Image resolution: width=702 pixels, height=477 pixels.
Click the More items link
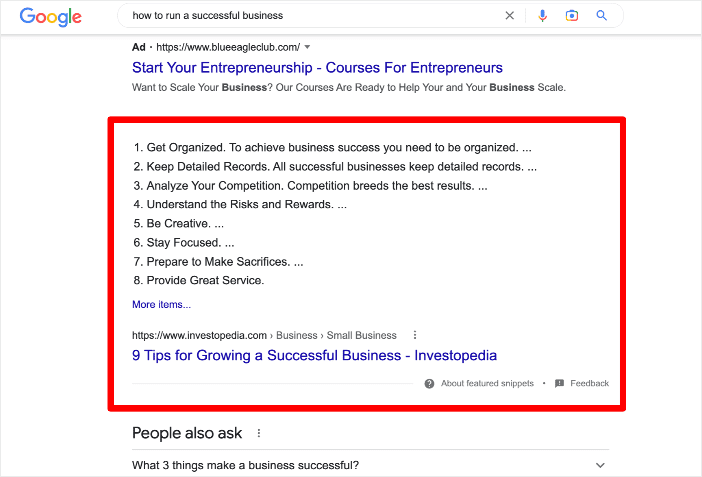click(161, 305)
